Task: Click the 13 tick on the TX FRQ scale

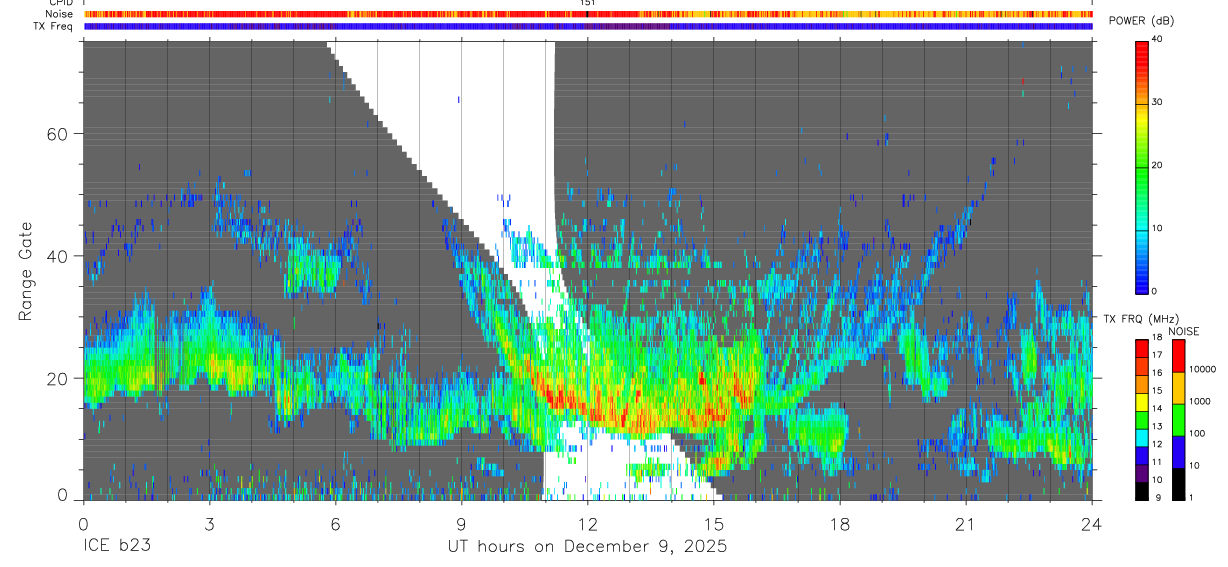Action: point(1157,426)
